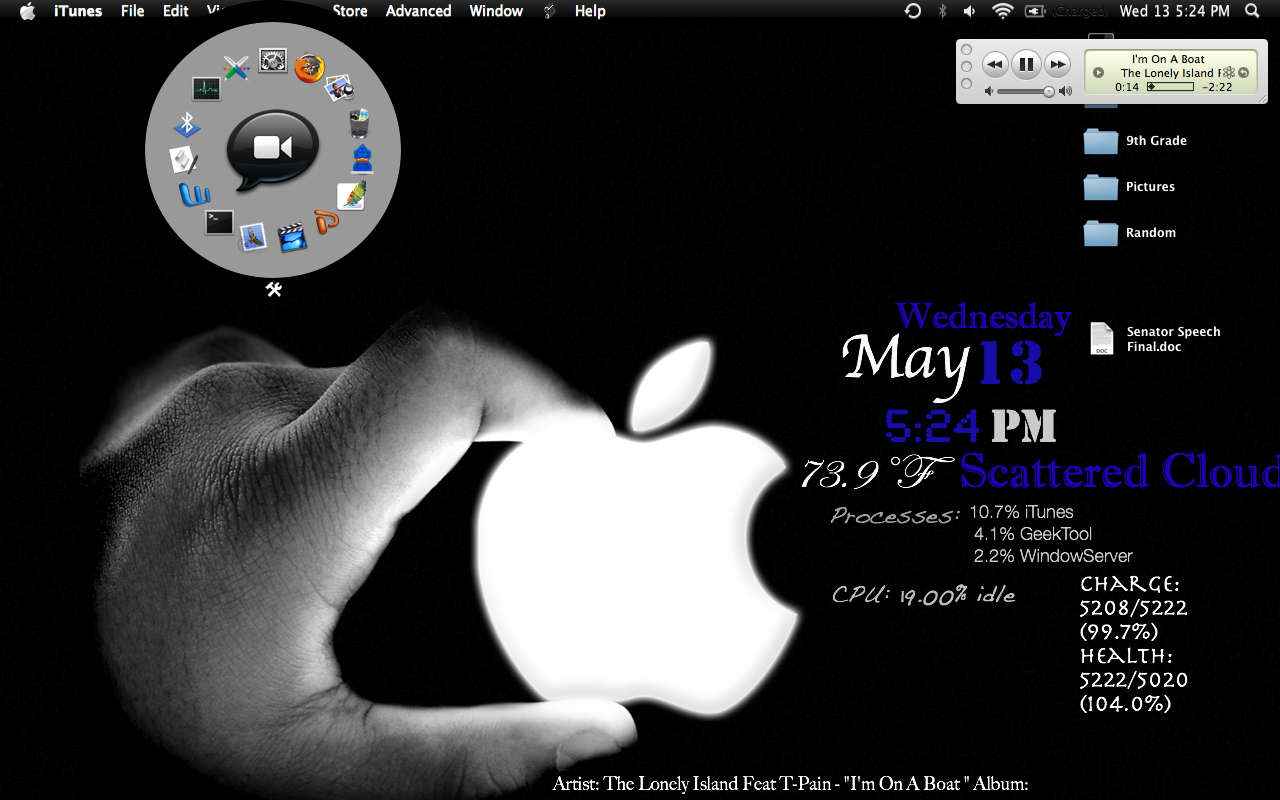Open System Preferences gear in circular dock
The width and height of the screenshot is (1280, 800).
273,61
